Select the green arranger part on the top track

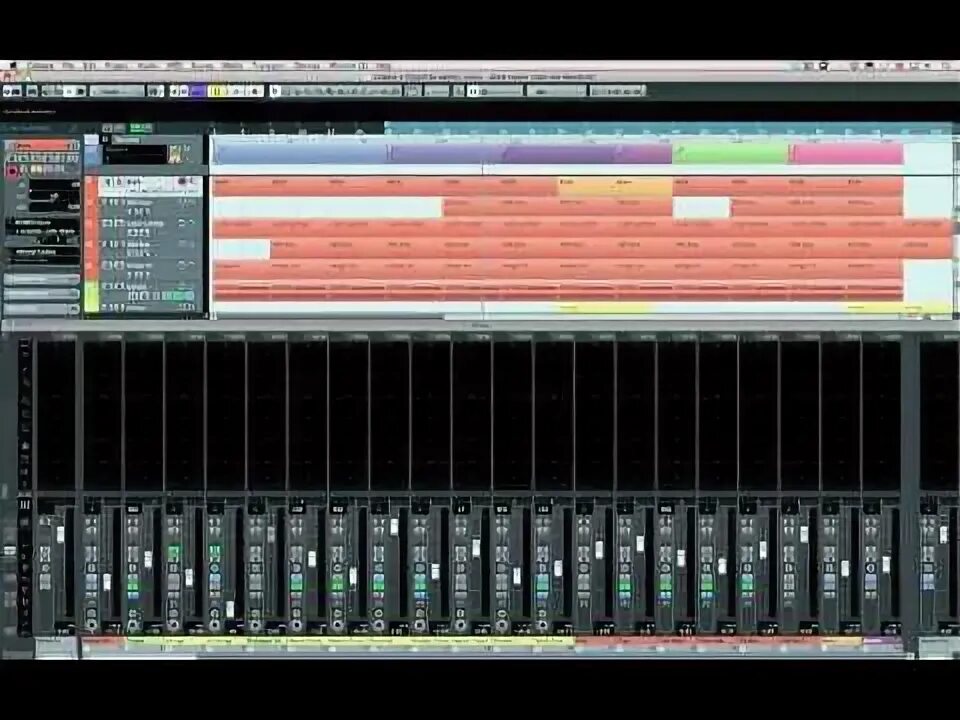click(x=730, y=153)
